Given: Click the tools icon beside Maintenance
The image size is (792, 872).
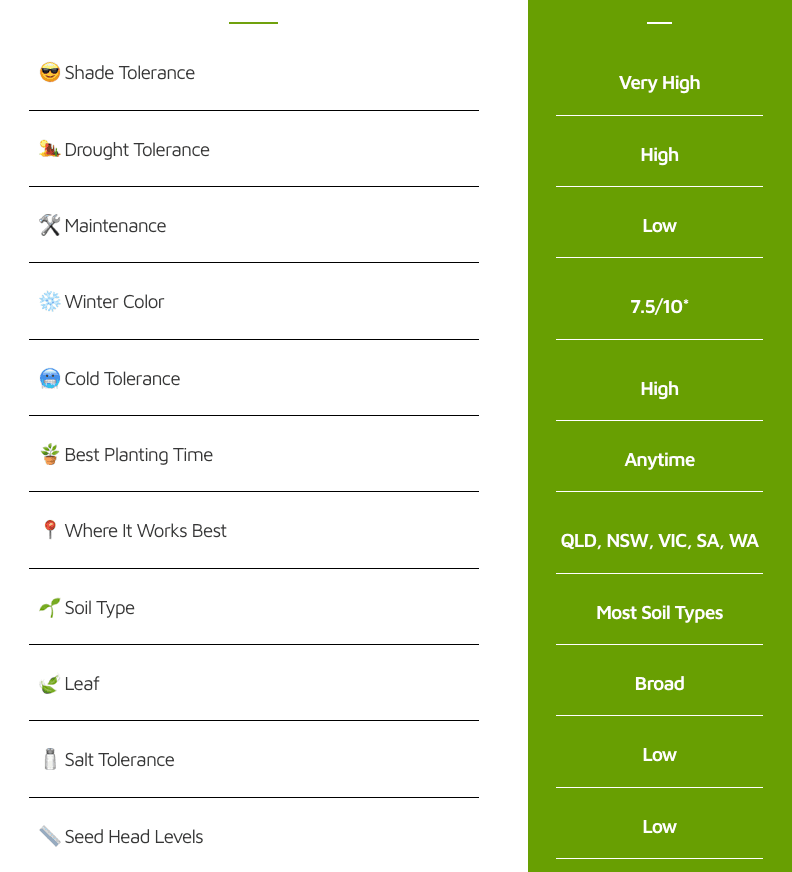Looking at the screenshot, I should 49,226.
